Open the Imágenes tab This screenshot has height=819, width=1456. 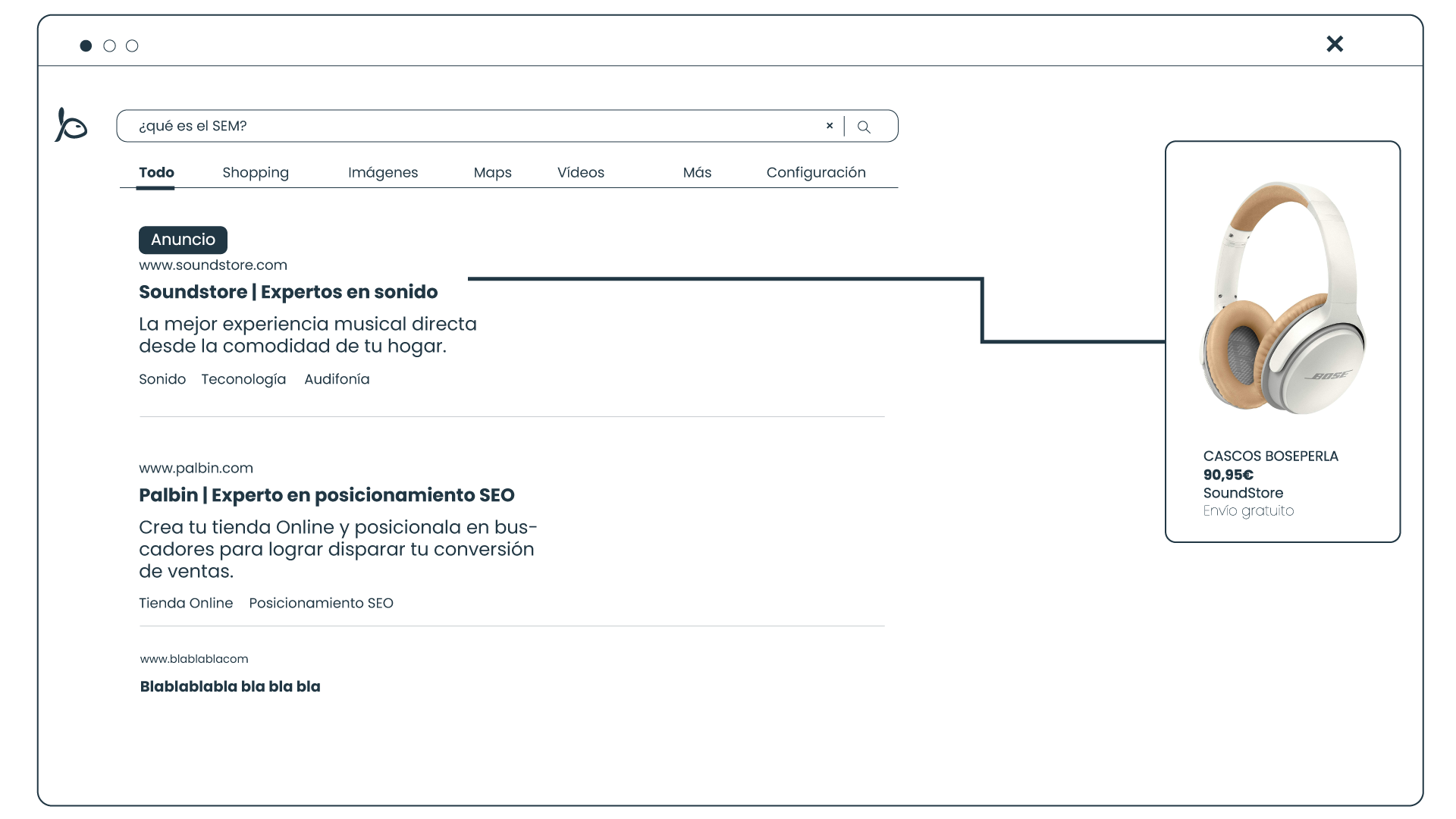(x=383, y=172)
